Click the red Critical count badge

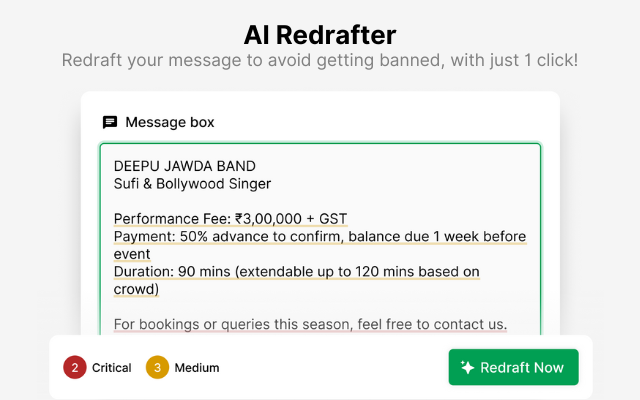tap(74, 367)
